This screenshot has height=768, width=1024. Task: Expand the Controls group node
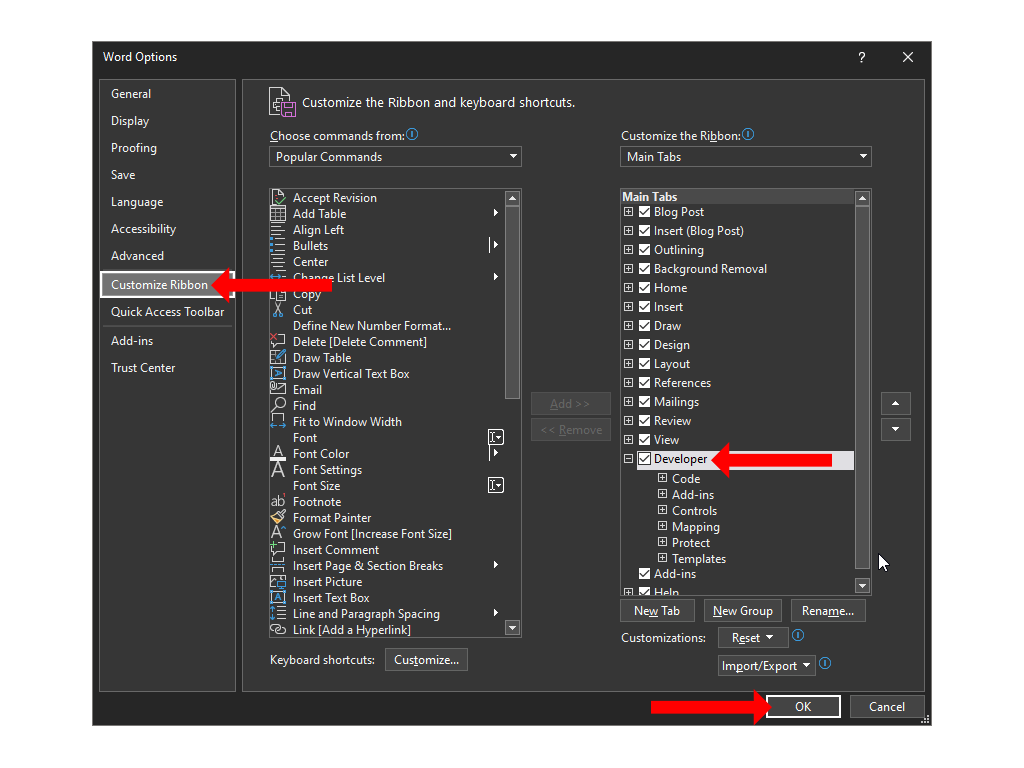(662, 510)
